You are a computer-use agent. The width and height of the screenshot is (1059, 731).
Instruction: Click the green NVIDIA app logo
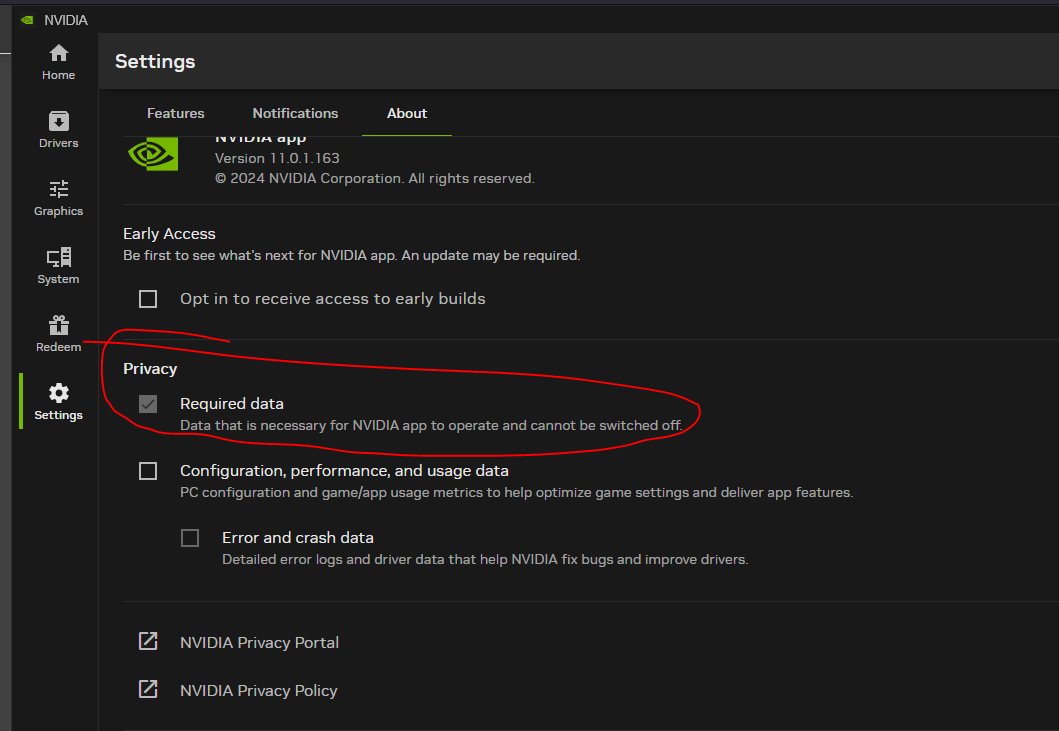[153, 154]
